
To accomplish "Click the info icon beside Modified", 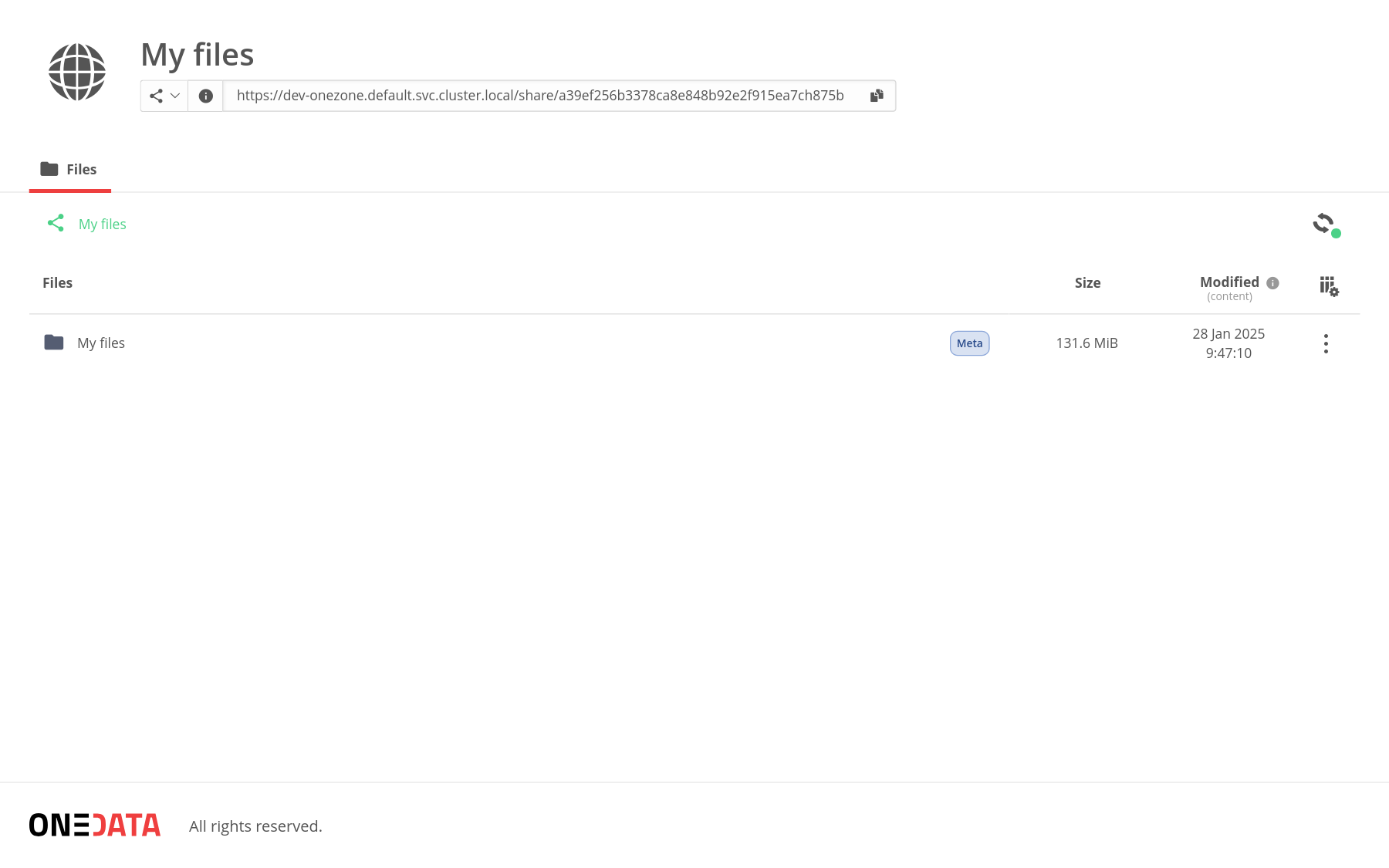I will pos(1273,283).
